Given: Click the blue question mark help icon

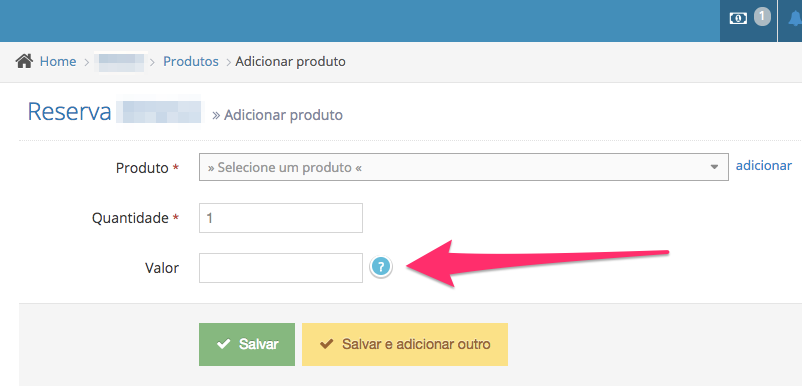Looking at the screenshot, I should (x=381, y=267).
